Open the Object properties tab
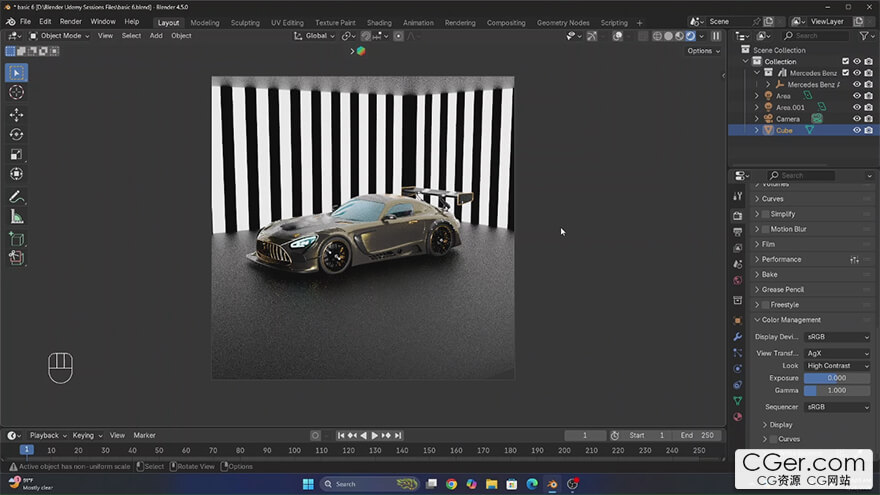 coord(737,320)
